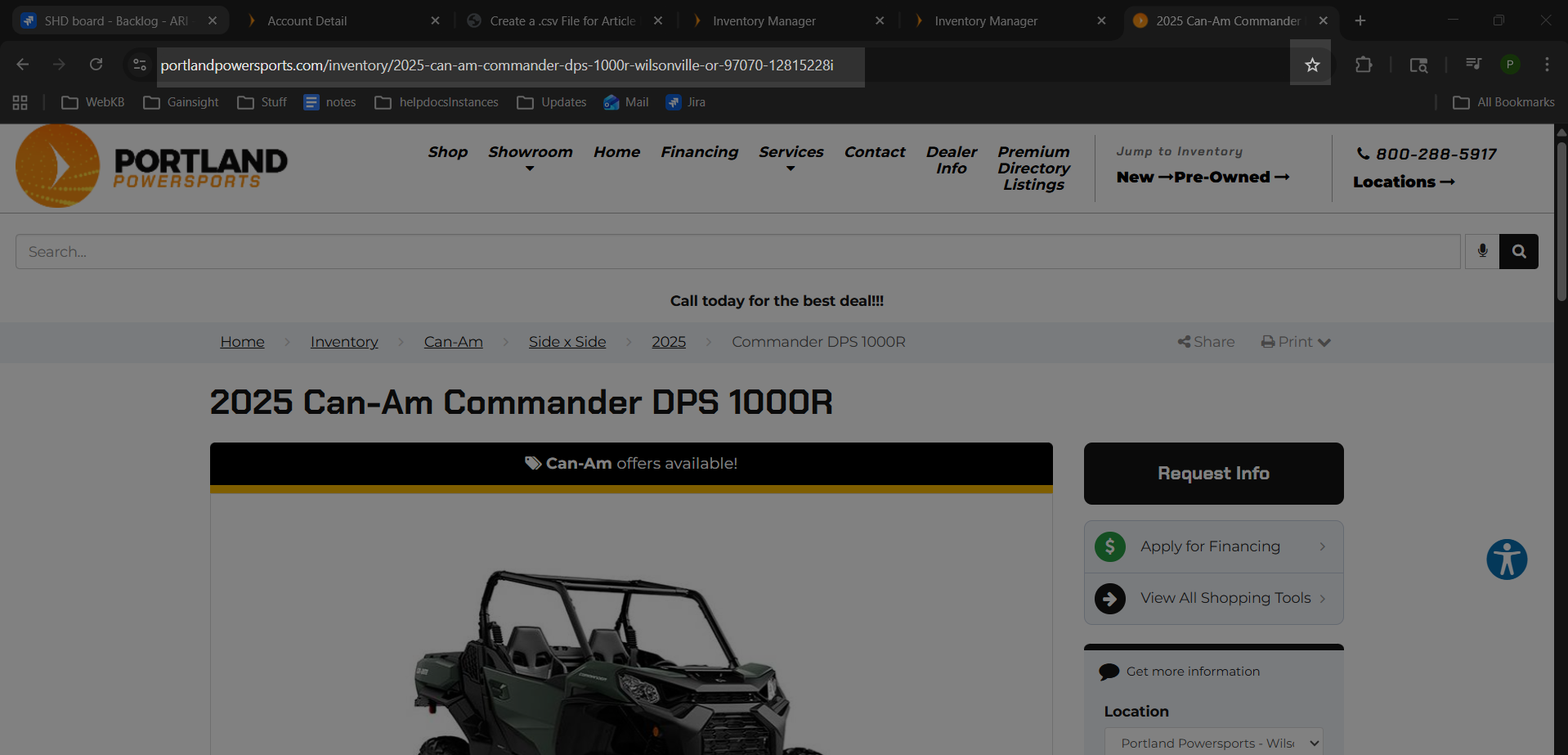Image resolution: width=1568 pixels, height=755 pixels.
Task: Click inside the site Search field
Action: [737, 251]
